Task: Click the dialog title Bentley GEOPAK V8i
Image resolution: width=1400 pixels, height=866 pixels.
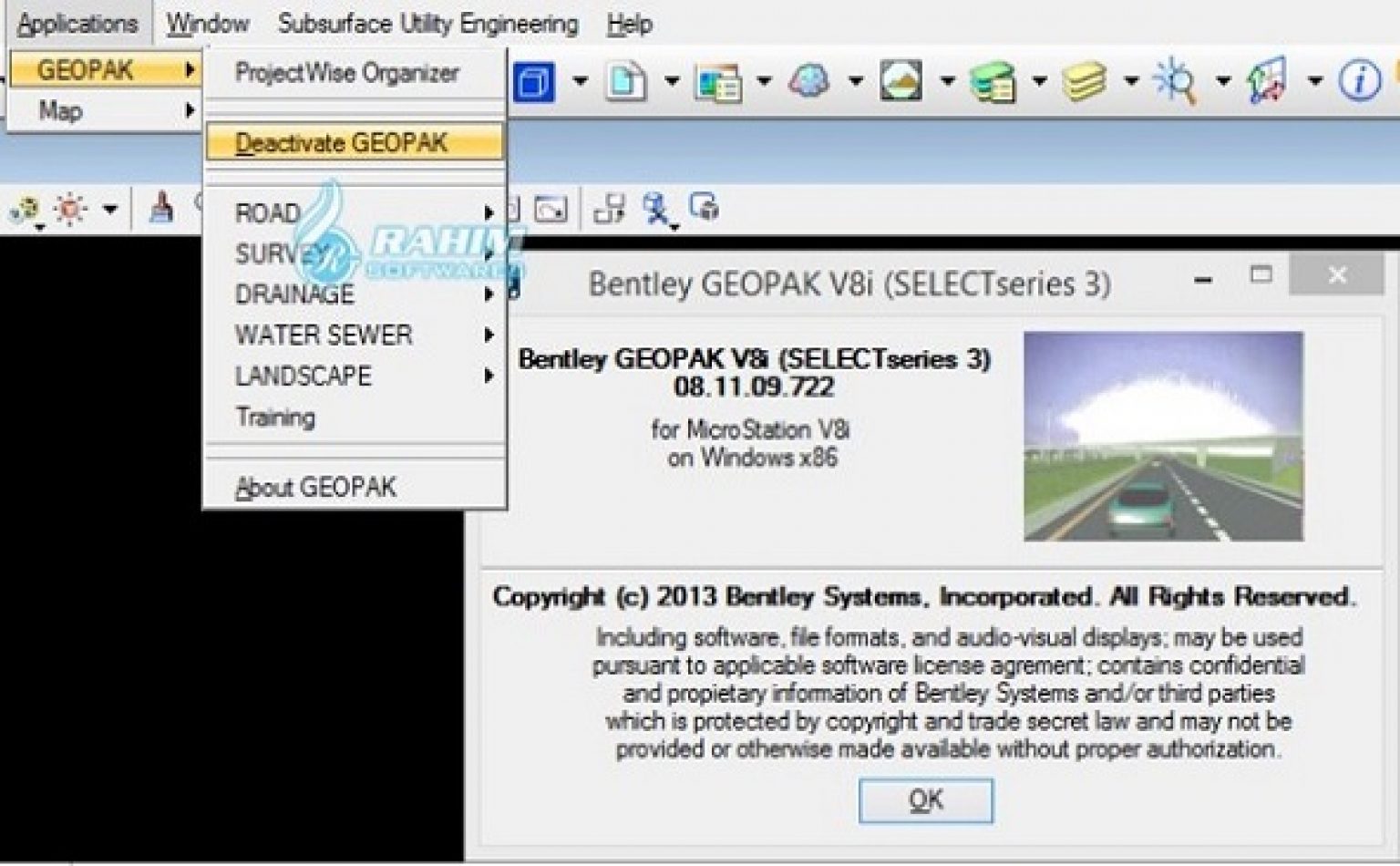Action: 849,284
